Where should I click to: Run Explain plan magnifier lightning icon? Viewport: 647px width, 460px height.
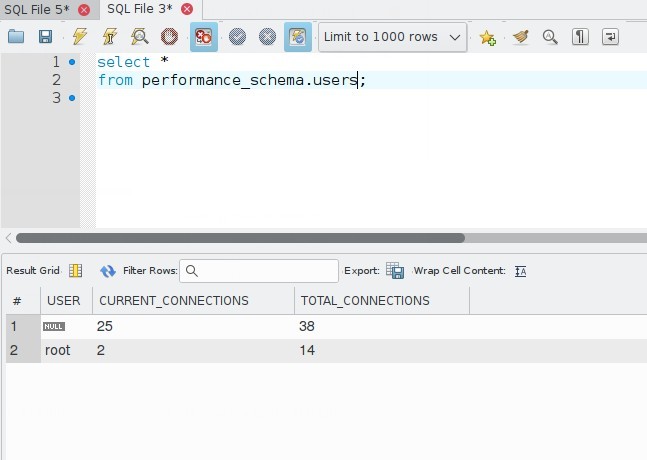coord(139,37)
